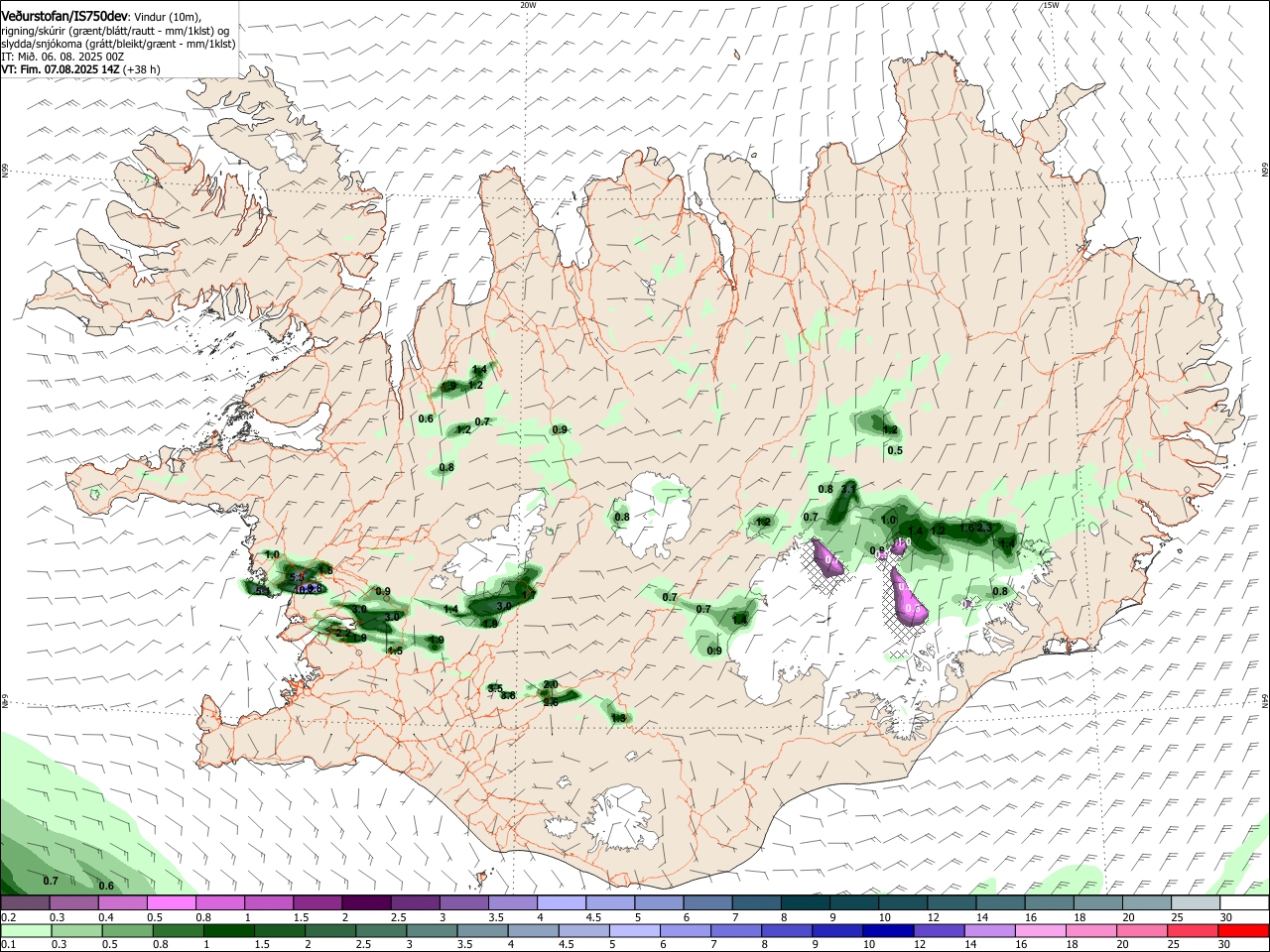Click the 6 swatch in lower rain legend
The image size is (1270, 952).
(685, 930)
